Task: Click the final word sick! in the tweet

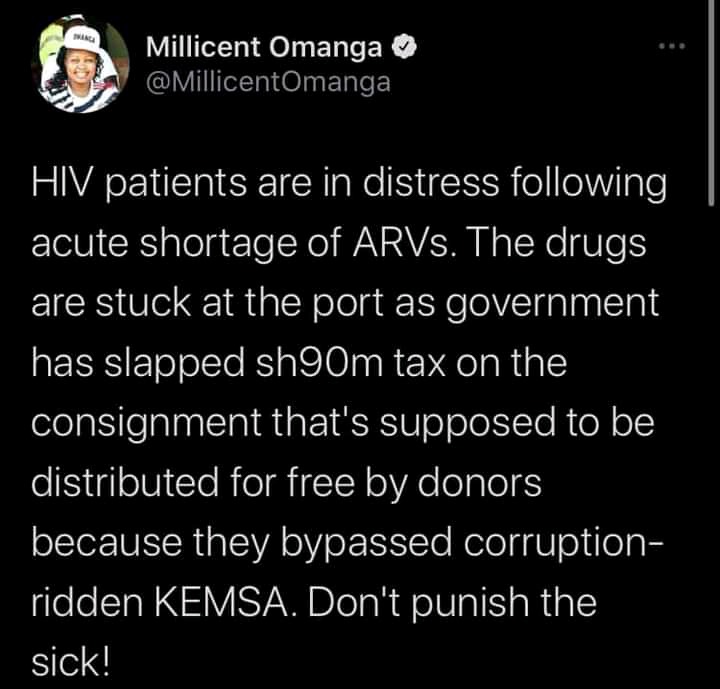Action: (x=71, y=662)
